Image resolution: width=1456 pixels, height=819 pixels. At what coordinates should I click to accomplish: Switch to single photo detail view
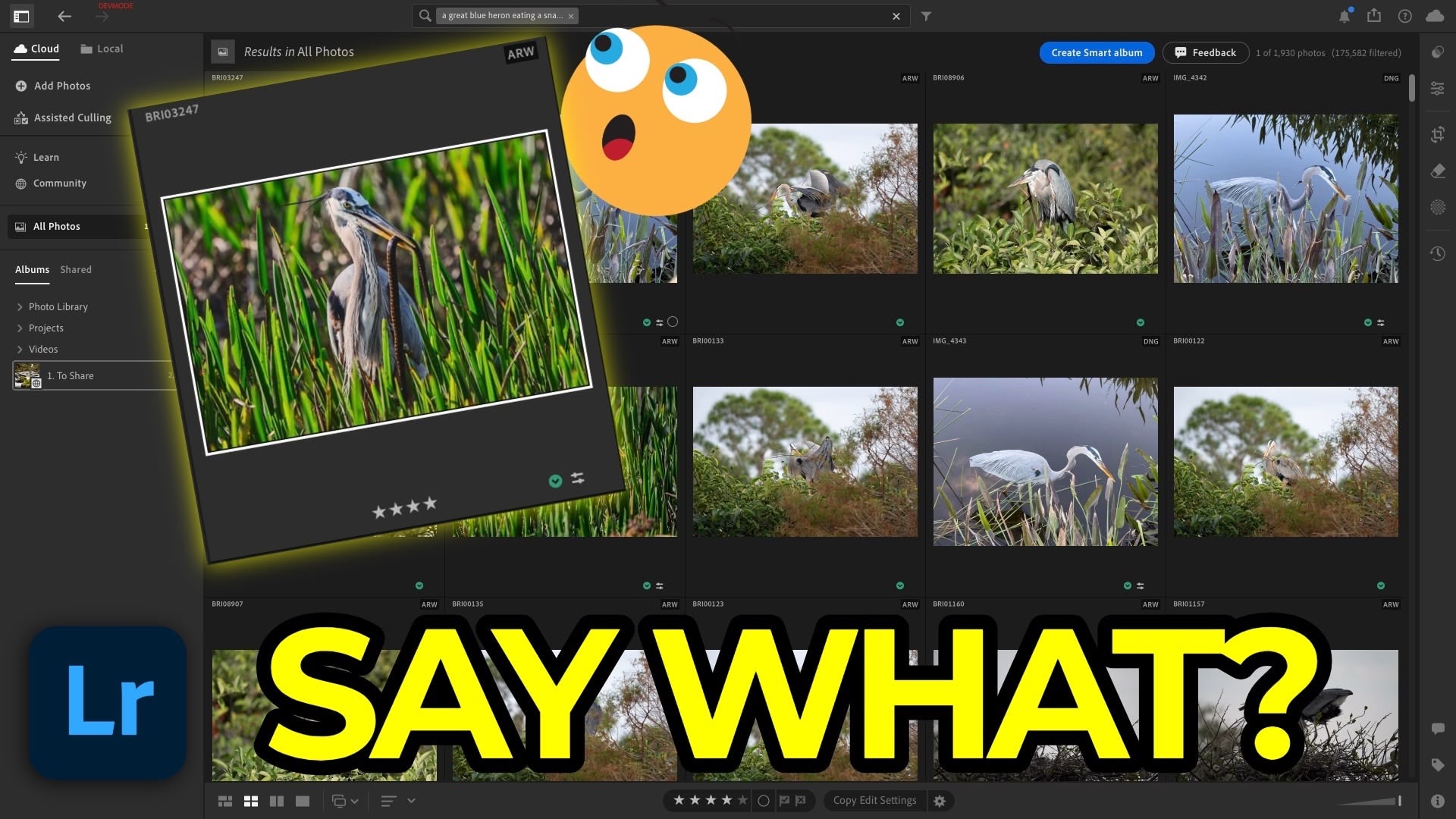(303, 801)
